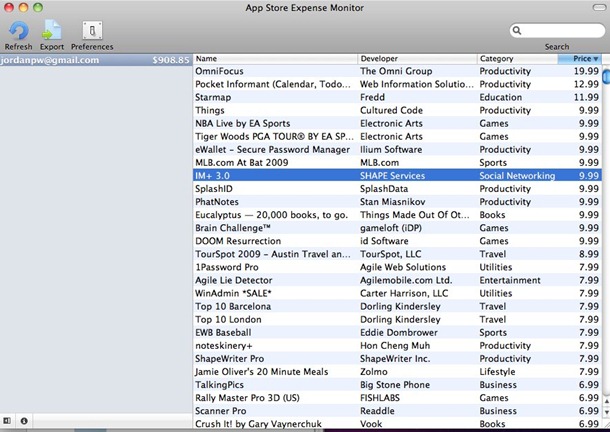Select the SplashID row
This screenshot has height=432, width=610.
click(x=397, y=189)
